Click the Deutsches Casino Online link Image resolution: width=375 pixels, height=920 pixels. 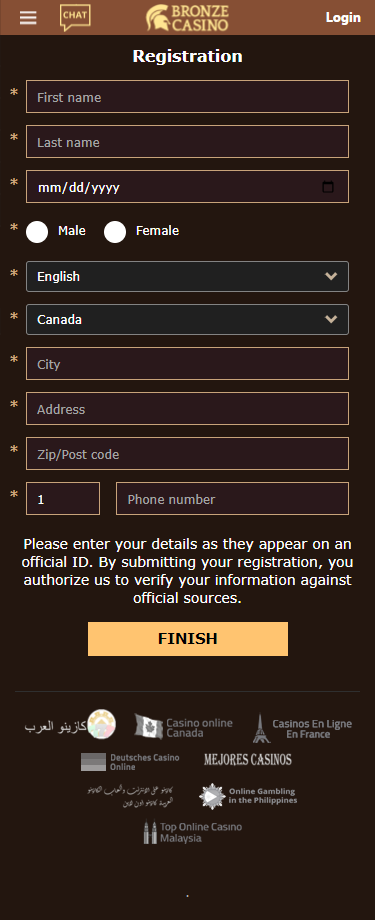(x=130, y=762)
